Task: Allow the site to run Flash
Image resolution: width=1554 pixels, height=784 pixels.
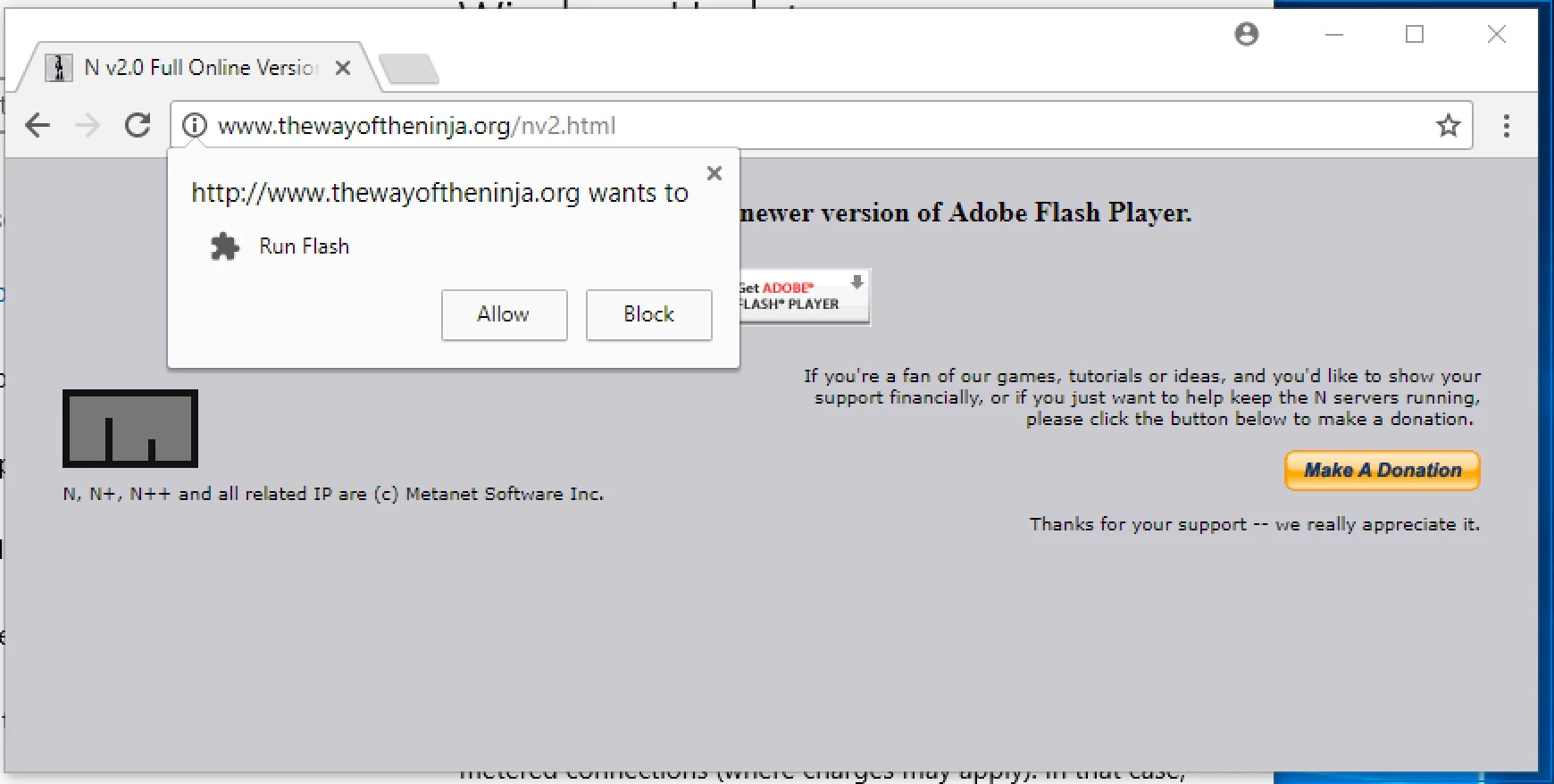Action: coord(504,314)
